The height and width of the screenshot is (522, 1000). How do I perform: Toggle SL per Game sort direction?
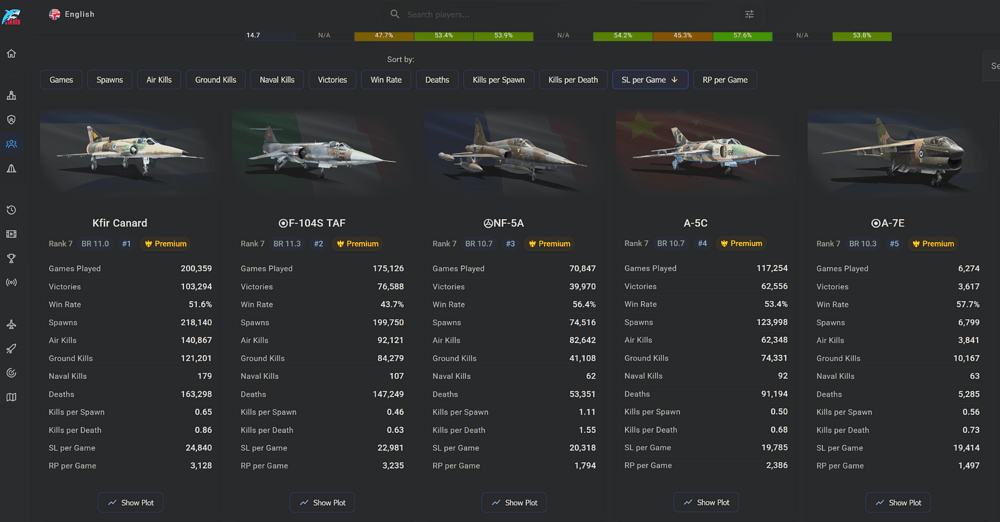coord(650,80)
